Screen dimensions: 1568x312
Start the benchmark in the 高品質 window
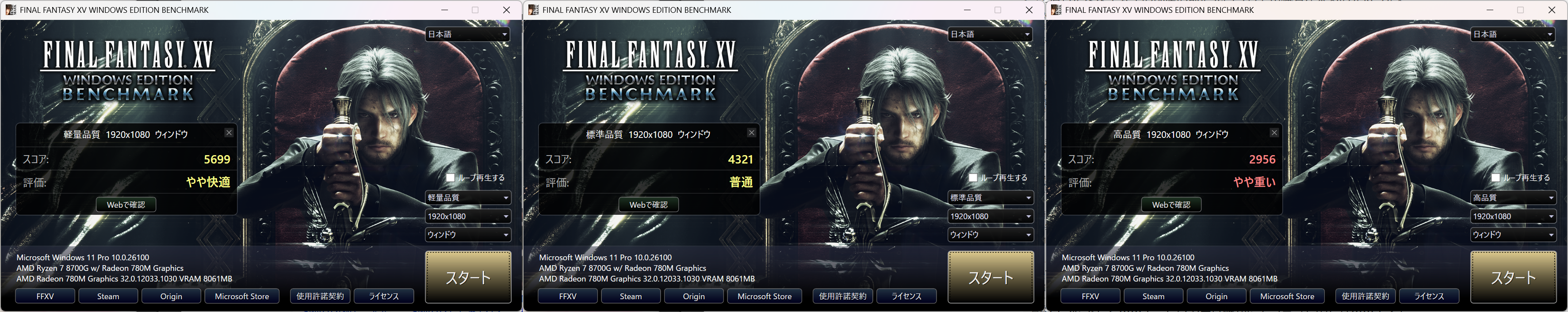click(1513, 278)
